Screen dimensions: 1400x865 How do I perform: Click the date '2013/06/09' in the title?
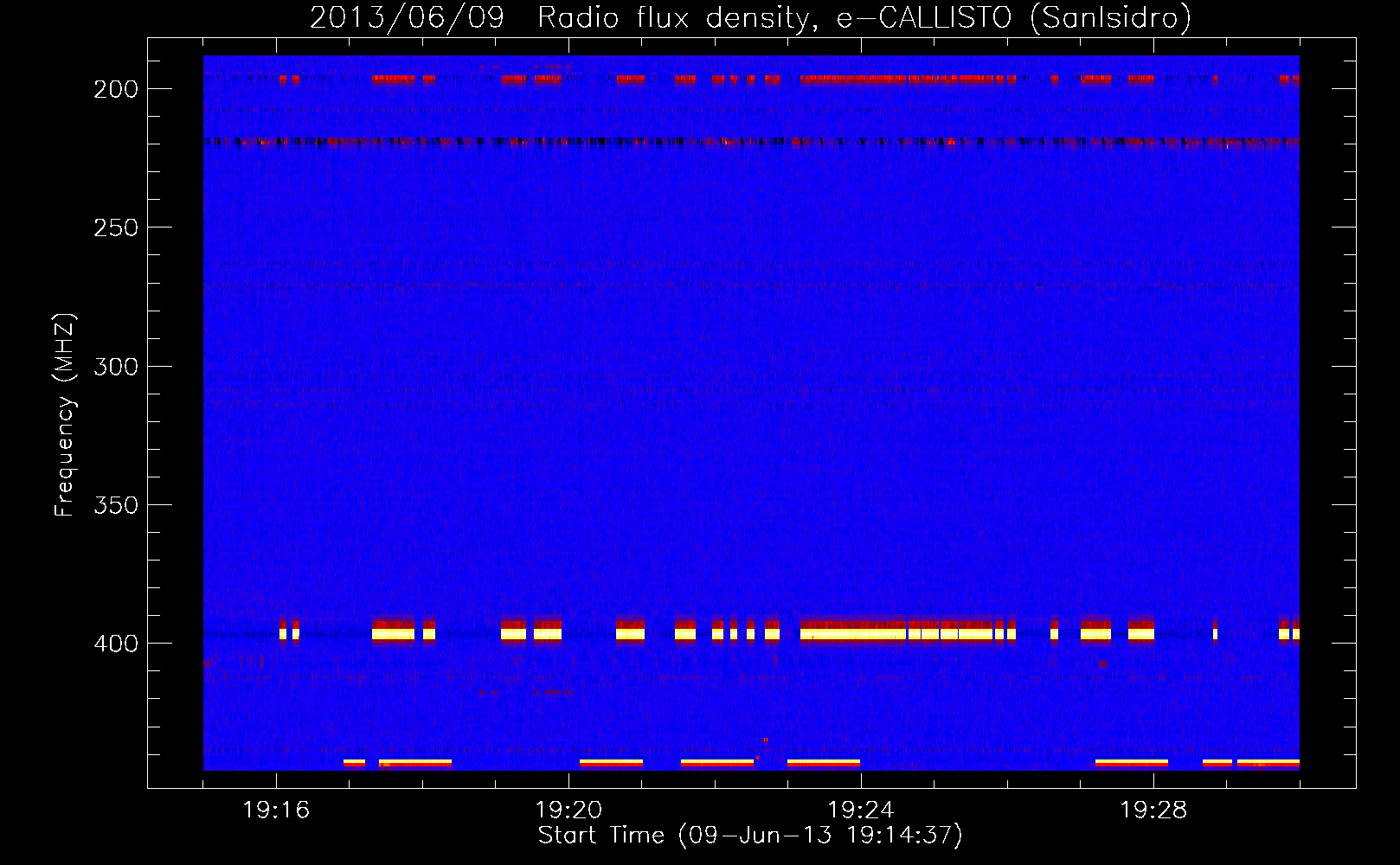[407, 18]
